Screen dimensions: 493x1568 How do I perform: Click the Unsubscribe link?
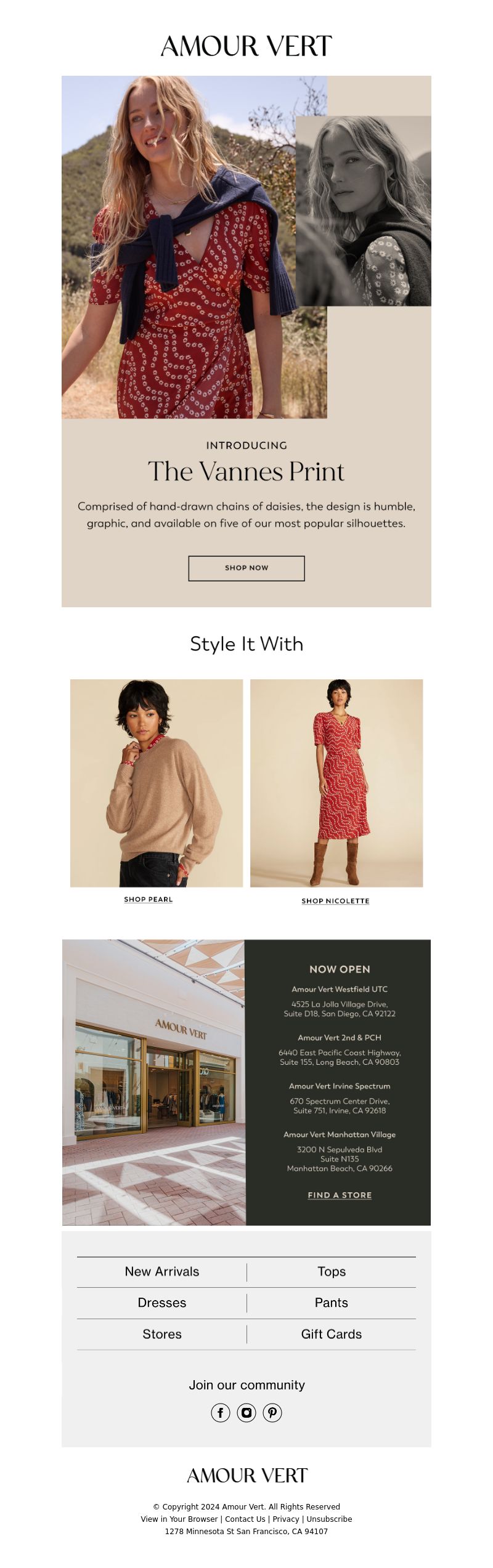tap(330, 1519)
